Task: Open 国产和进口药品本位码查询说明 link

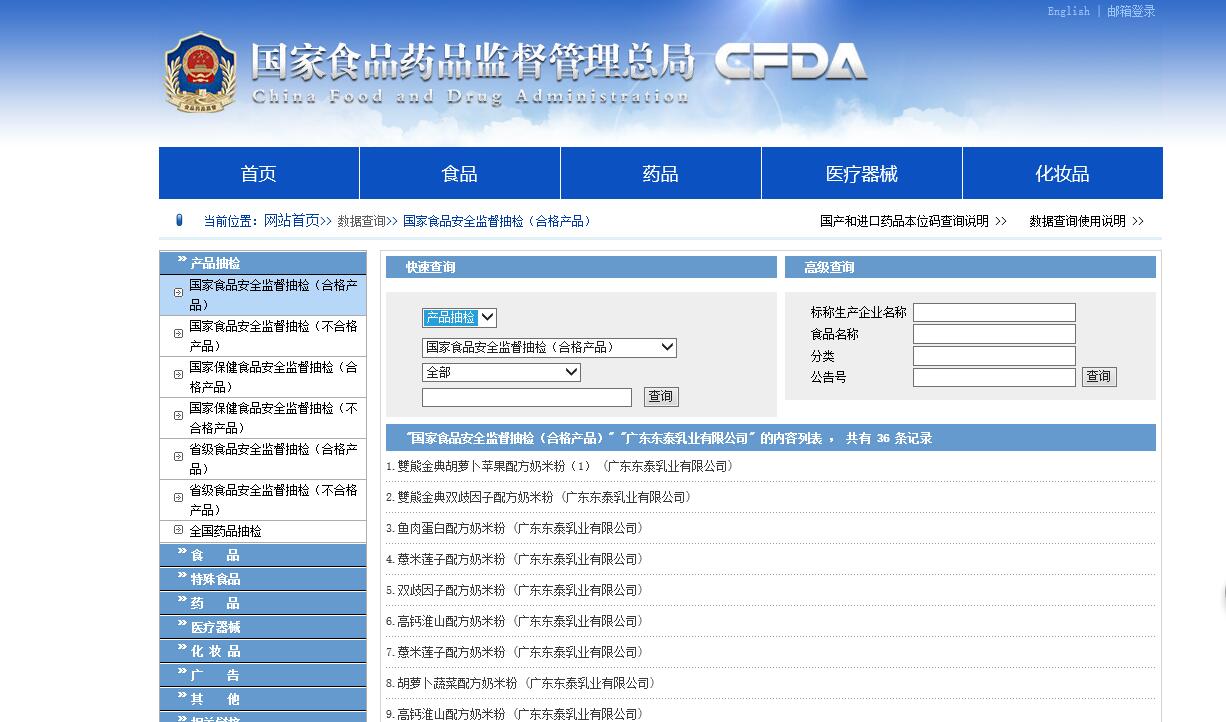Action: point(904,221)
